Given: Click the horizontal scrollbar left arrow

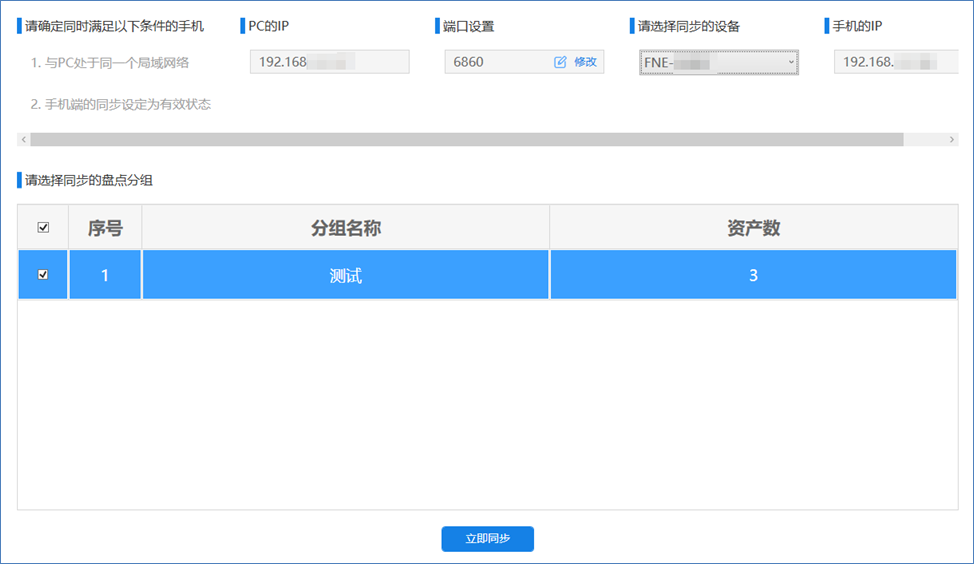Looking at the screenshot, I should click(24, 140).
